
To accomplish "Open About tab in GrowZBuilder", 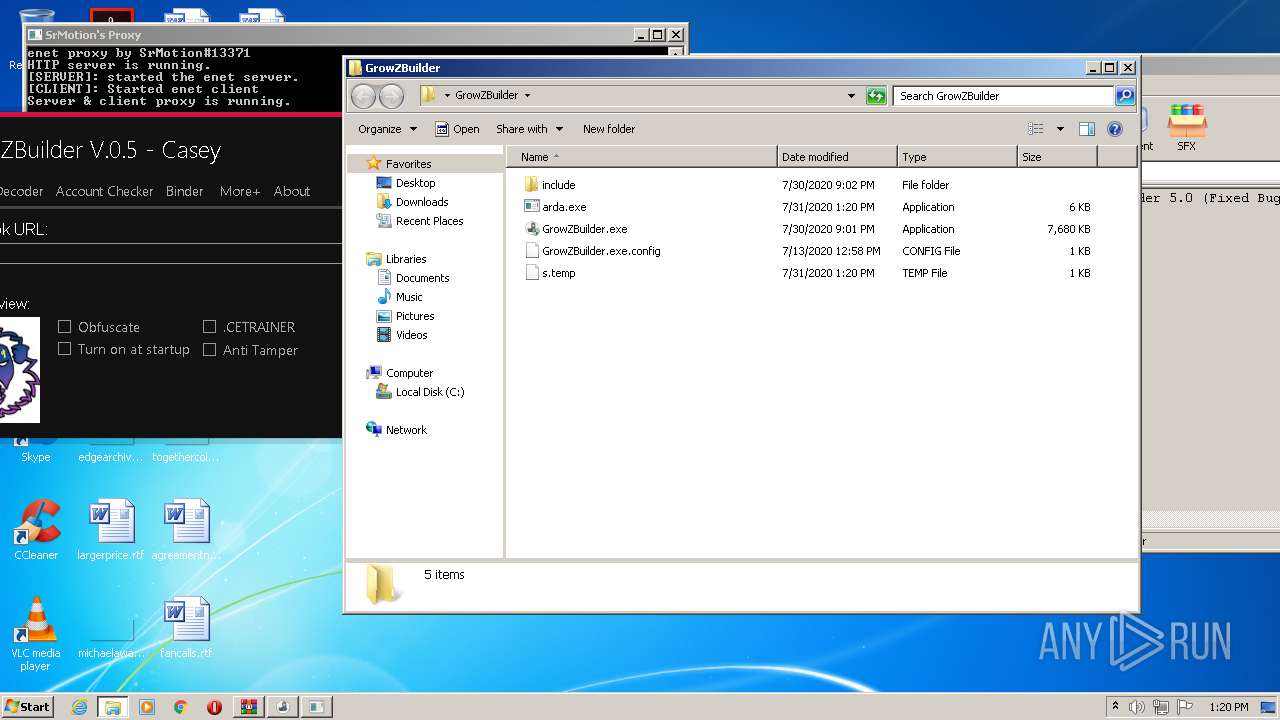I will [292, 191].
